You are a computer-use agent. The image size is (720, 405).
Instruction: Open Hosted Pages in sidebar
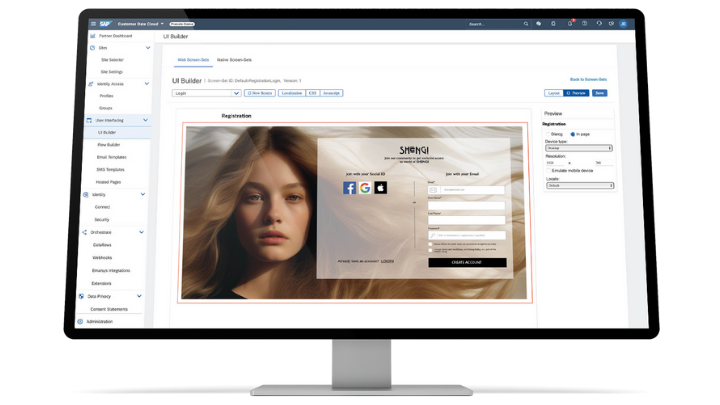pos(108,182)
